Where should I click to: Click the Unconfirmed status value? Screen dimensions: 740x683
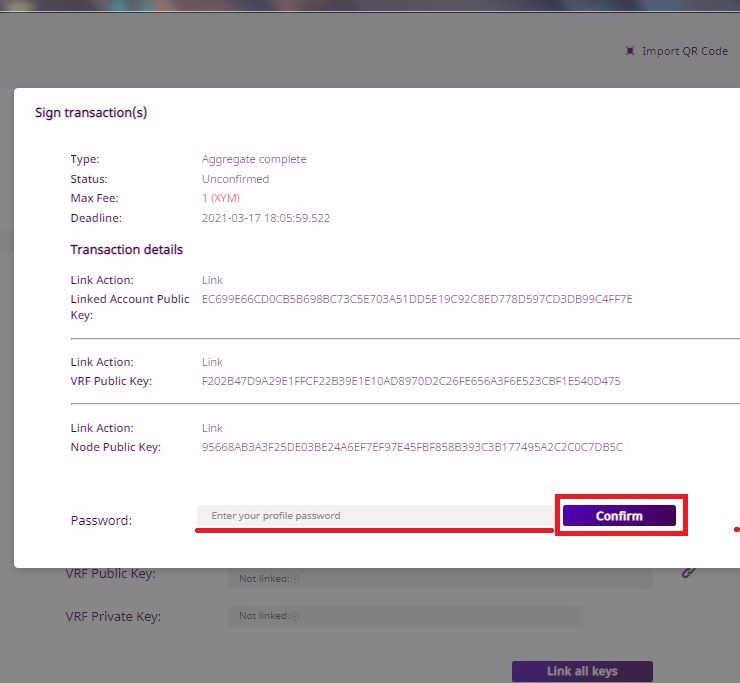235,179
